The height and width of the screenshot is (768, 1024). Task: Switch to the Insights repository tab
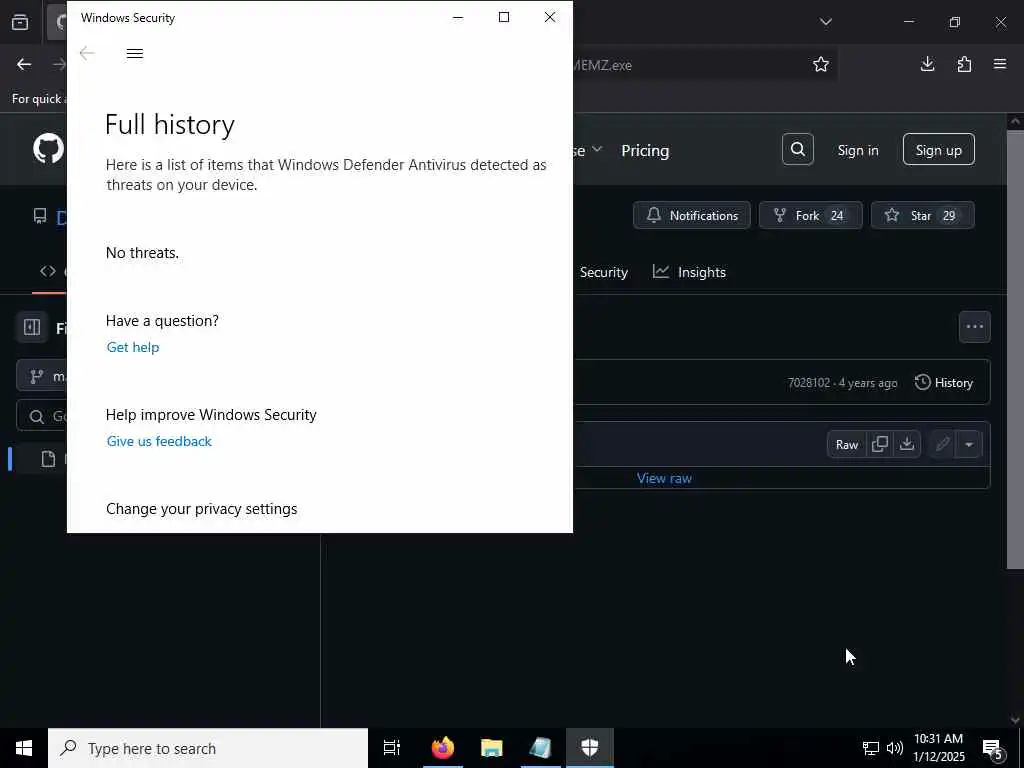(690, 272)
